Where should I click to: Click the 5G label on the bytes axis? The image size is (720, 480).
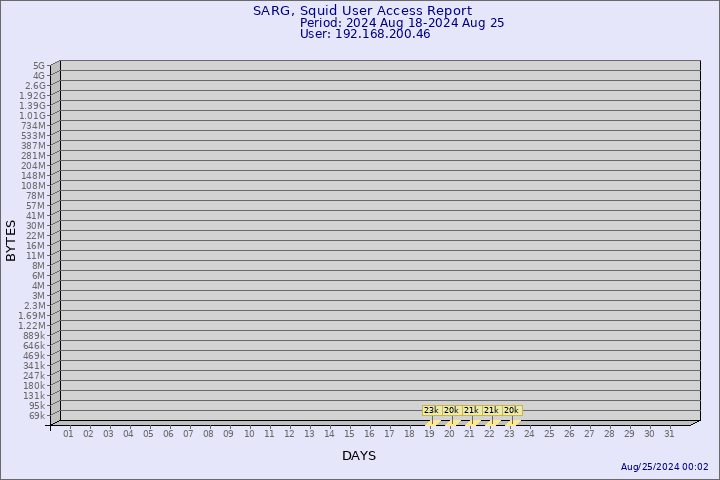pos(39,66)
